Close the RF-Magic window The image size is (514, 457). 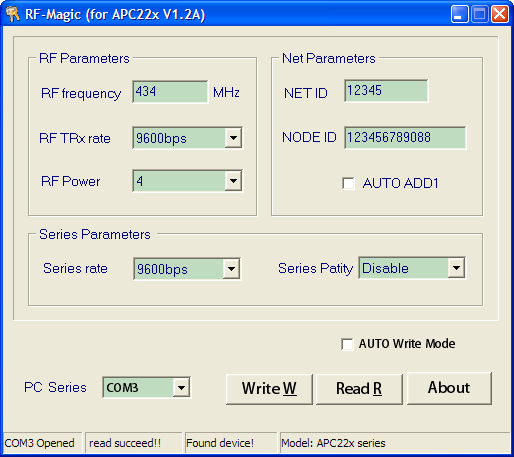pyautogui.click(x=500, y=14)
